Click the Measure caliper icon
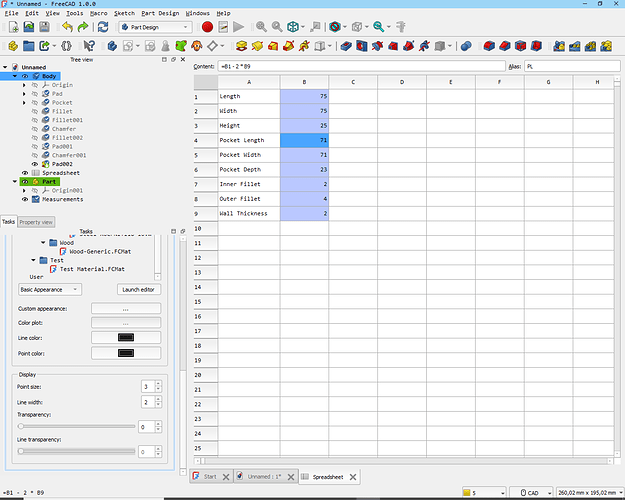The height and width of the screenshot is (500, 625). point(401,27)
